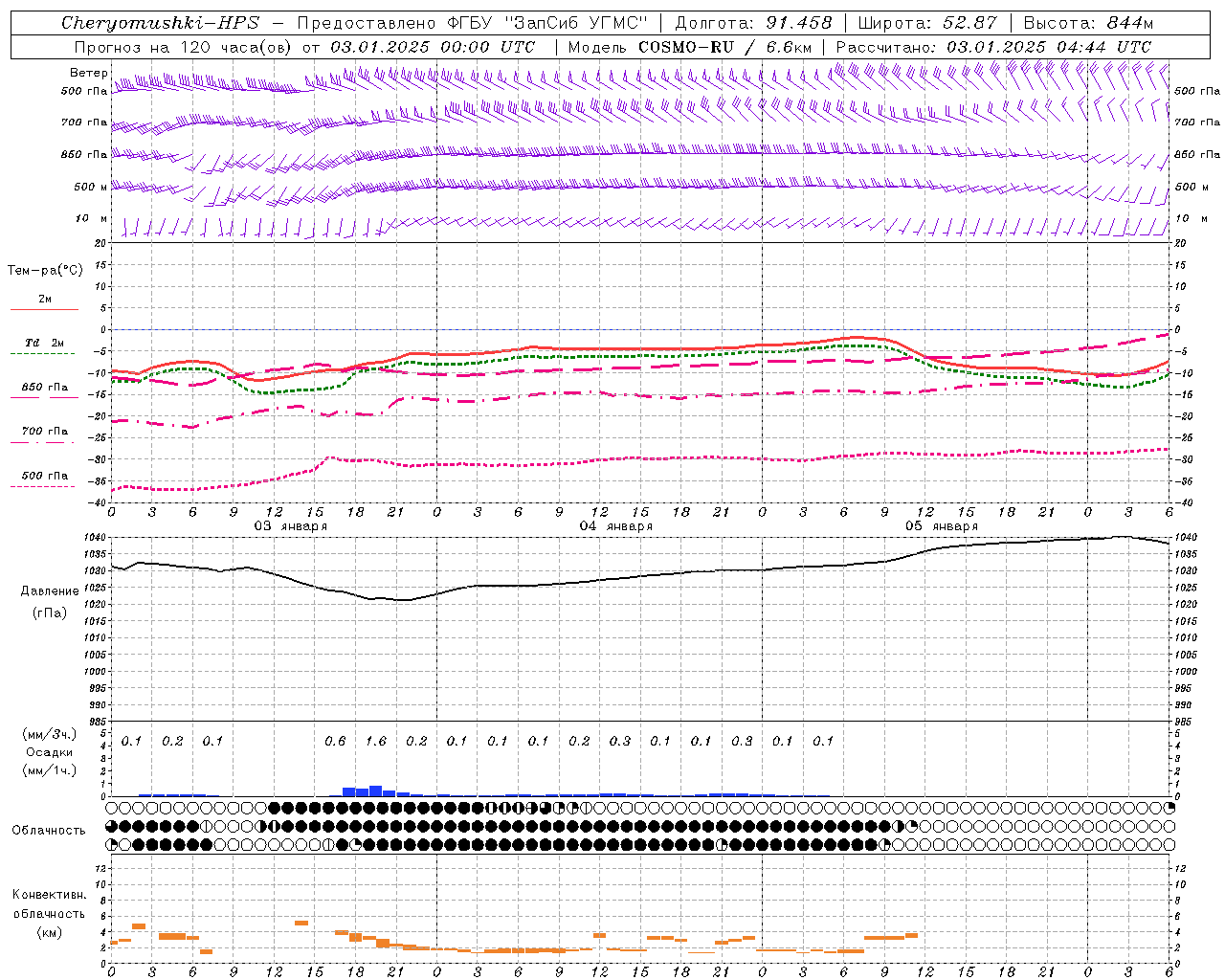Click the 'Осадки' precipitation label
This screenshot has width=1225, height=980.
50,753
